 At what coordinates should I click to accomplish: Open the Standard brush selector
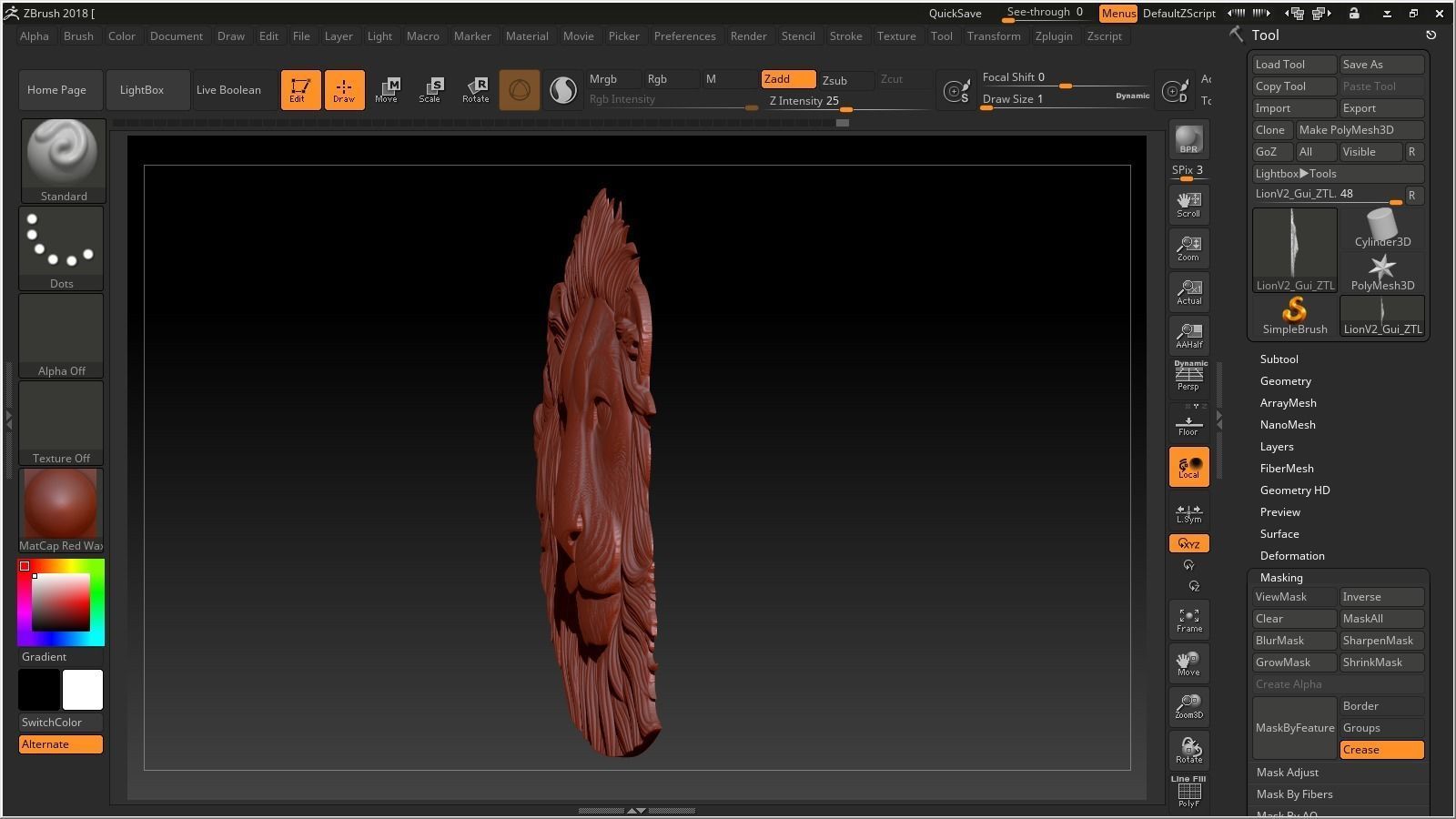point(63,160)
